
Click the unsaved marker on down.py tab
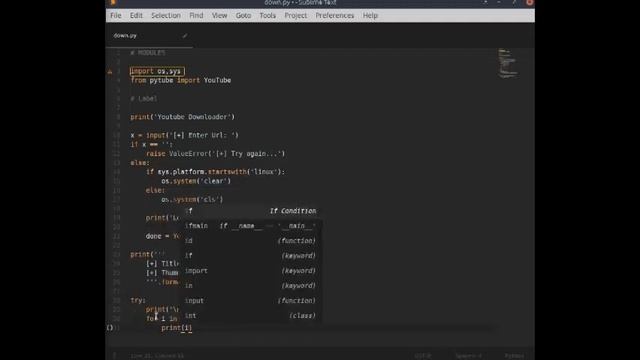click(184, 36)
